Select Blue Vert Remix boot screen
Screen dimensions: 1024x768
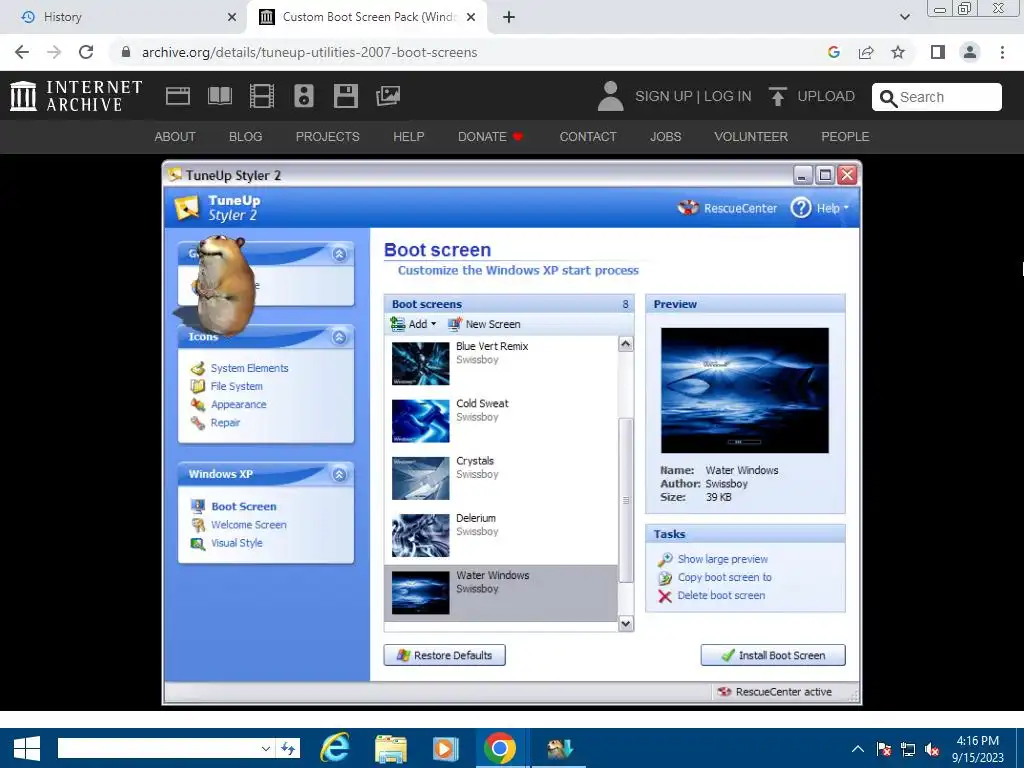tap(501, 364)
